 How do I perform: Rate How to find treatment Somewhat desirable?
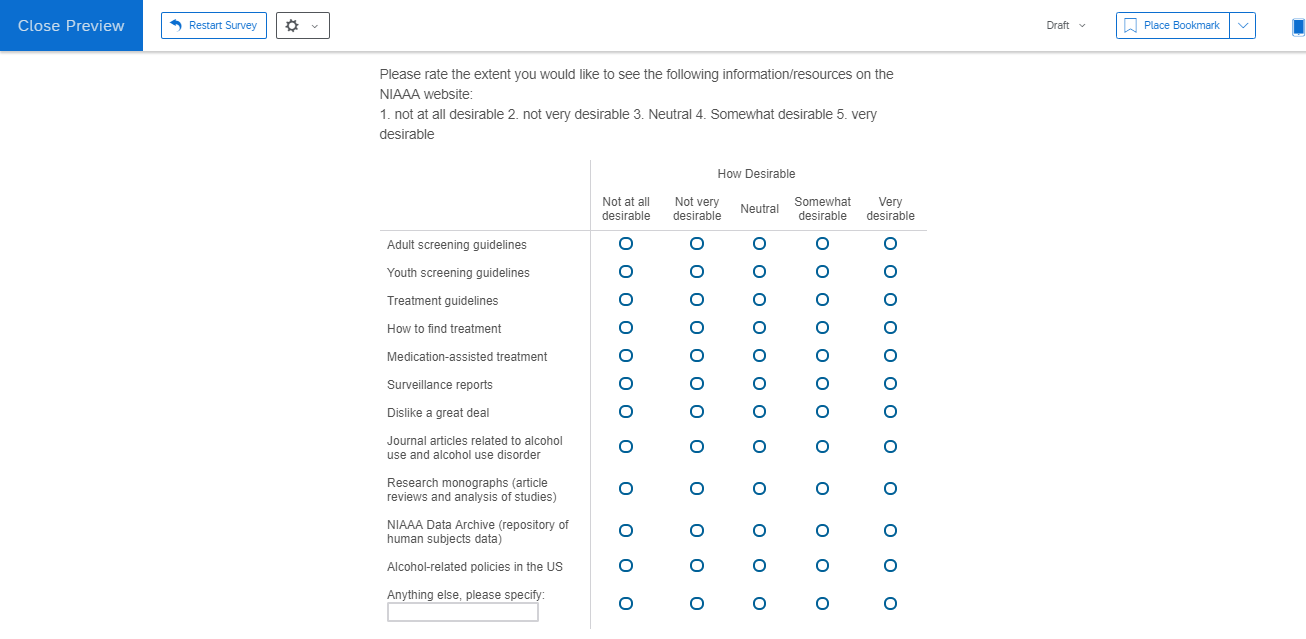click(822, 328)
